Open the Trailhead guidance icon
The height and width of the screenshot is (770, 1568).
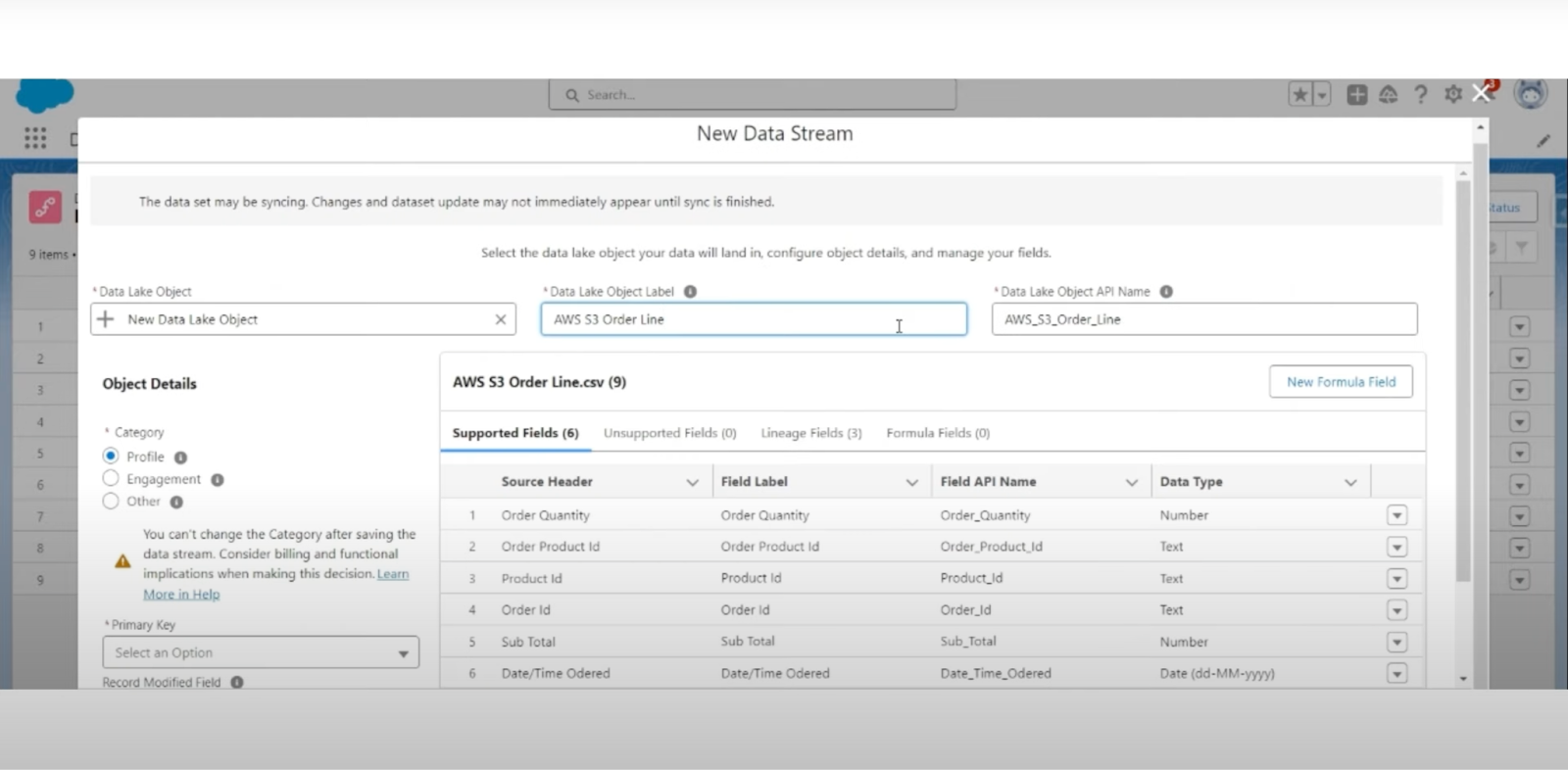1389,95
